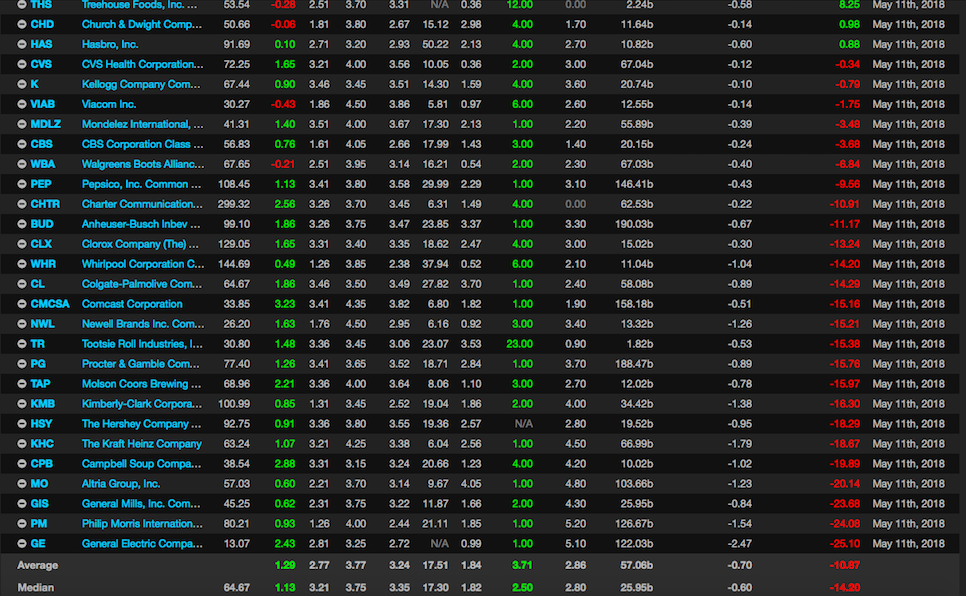Open Comcast Corporation company link
This screenshot has height=596, width=966.
(x=132, y=304)
